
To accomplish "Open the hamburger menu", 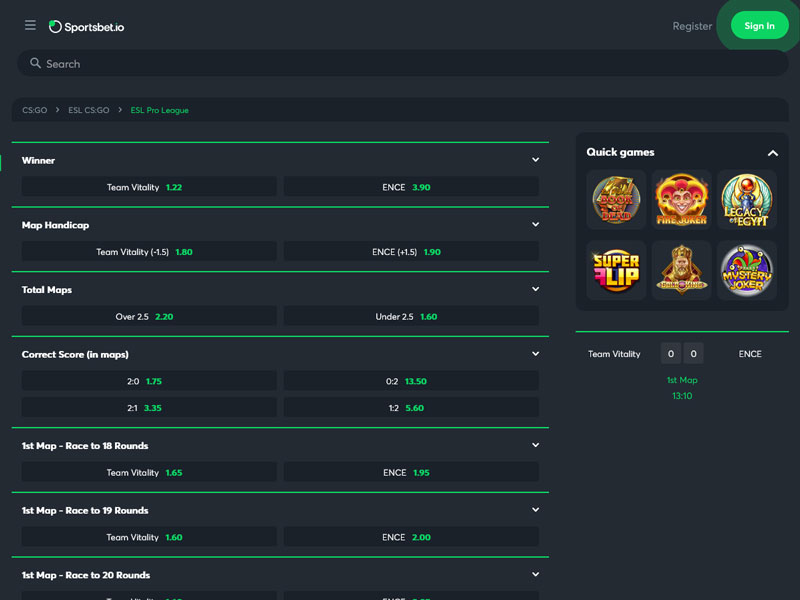I will [x=30, y=25].
